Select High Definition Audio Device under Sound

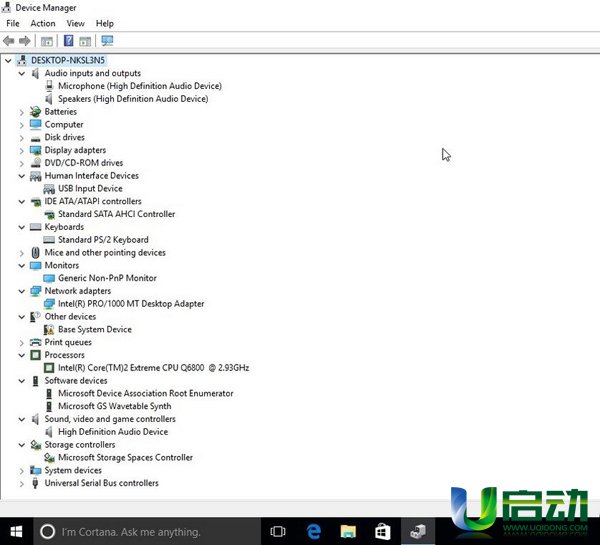pyautogui.click(x=113, y=431)
